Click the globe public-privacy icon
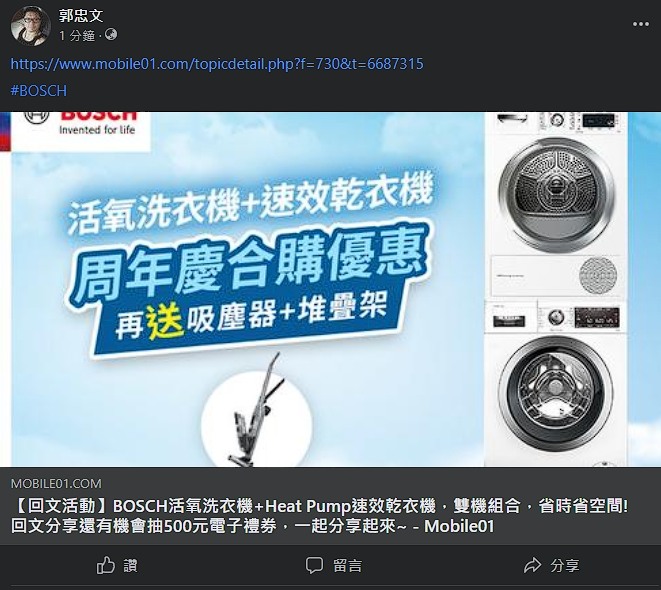This screenshot has height=590, width=661. (x=111, y=35)
